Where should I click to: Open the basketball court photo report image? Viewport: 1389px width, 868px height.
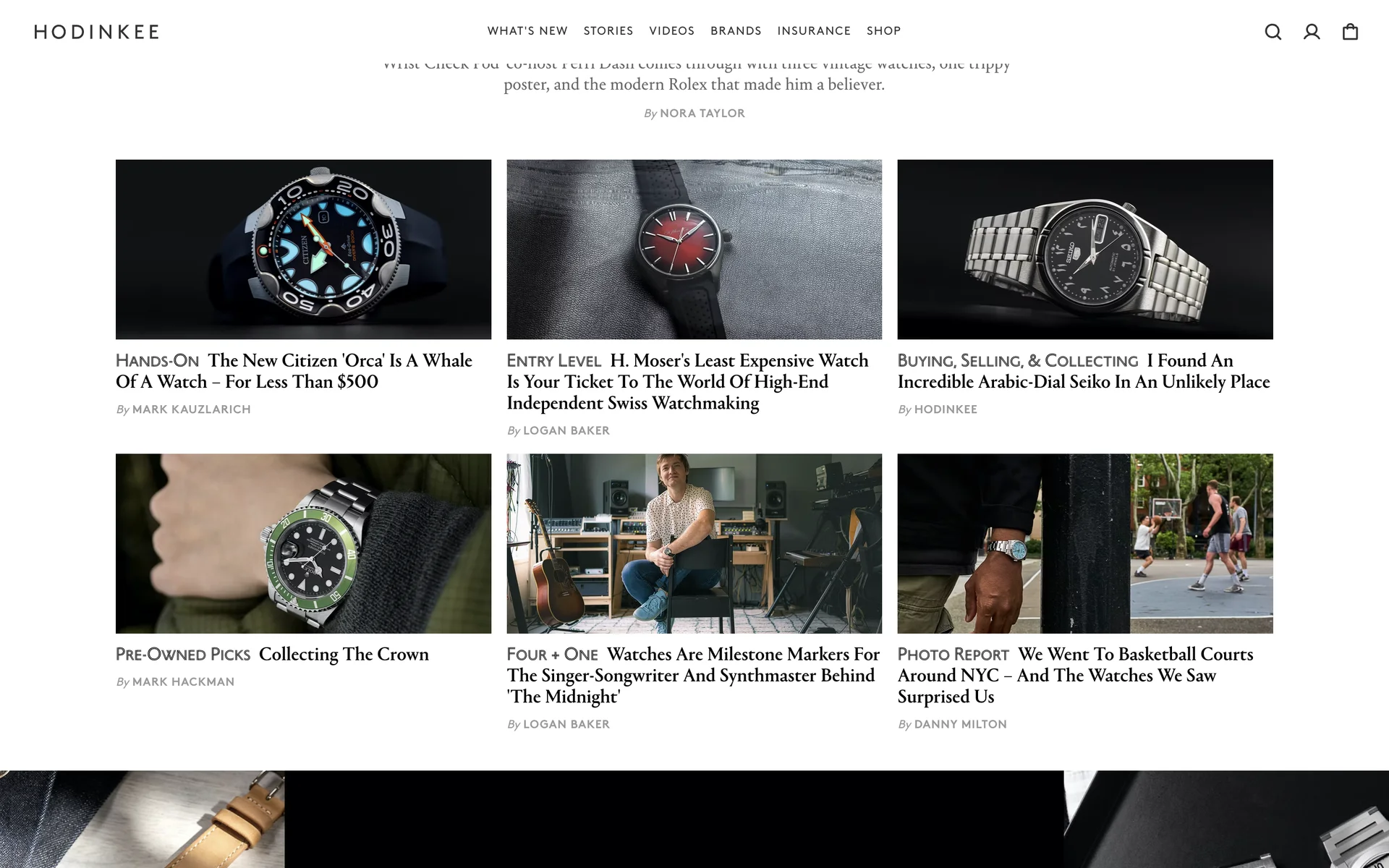1085,543
